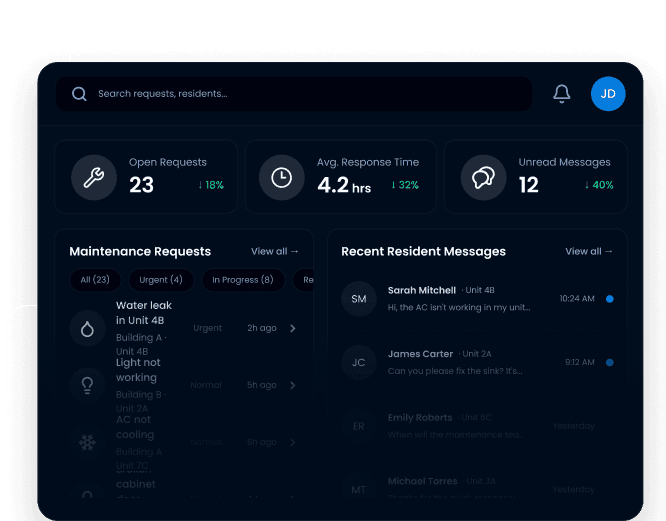Click the light bulb icon for Light not working
Image resolution: width=666 pixels, height=521 pixels.
click(87, 385)
